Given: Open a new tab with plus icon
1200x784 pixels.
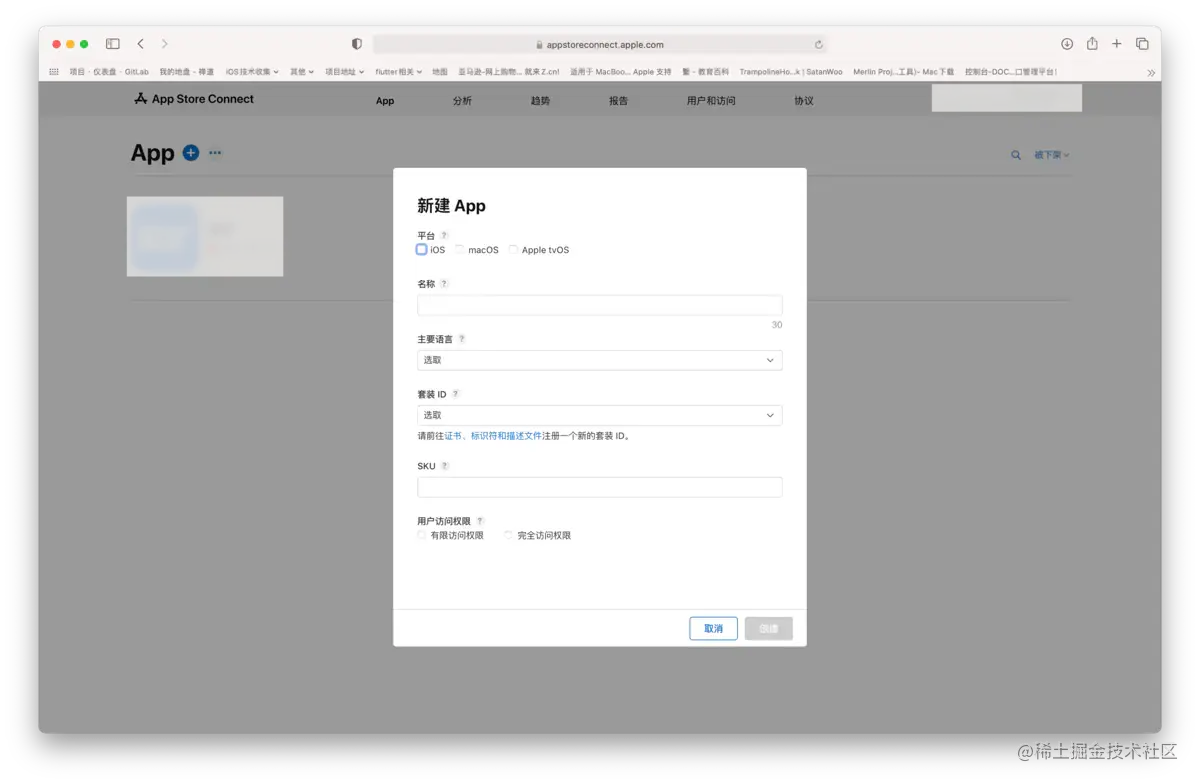Looking at the screenshot, I should coord(1117,44).
